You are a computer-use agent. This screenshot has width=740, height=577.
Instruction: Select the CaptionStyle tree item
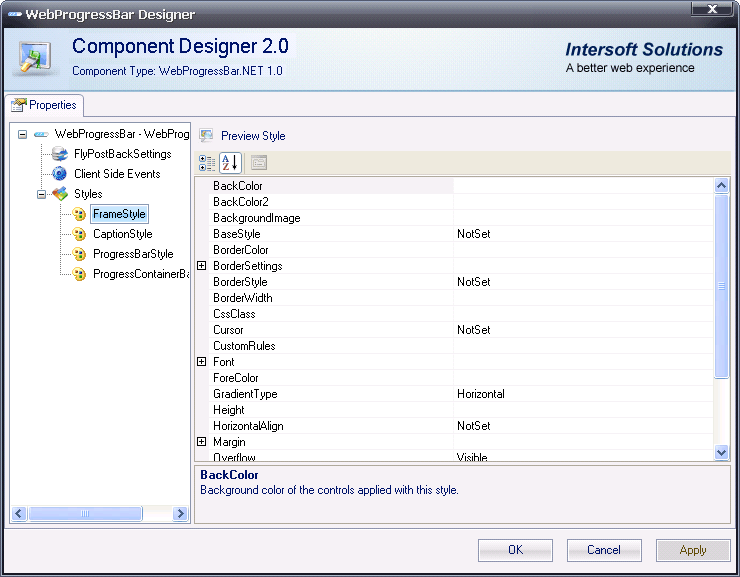click(x=123, y=234)
